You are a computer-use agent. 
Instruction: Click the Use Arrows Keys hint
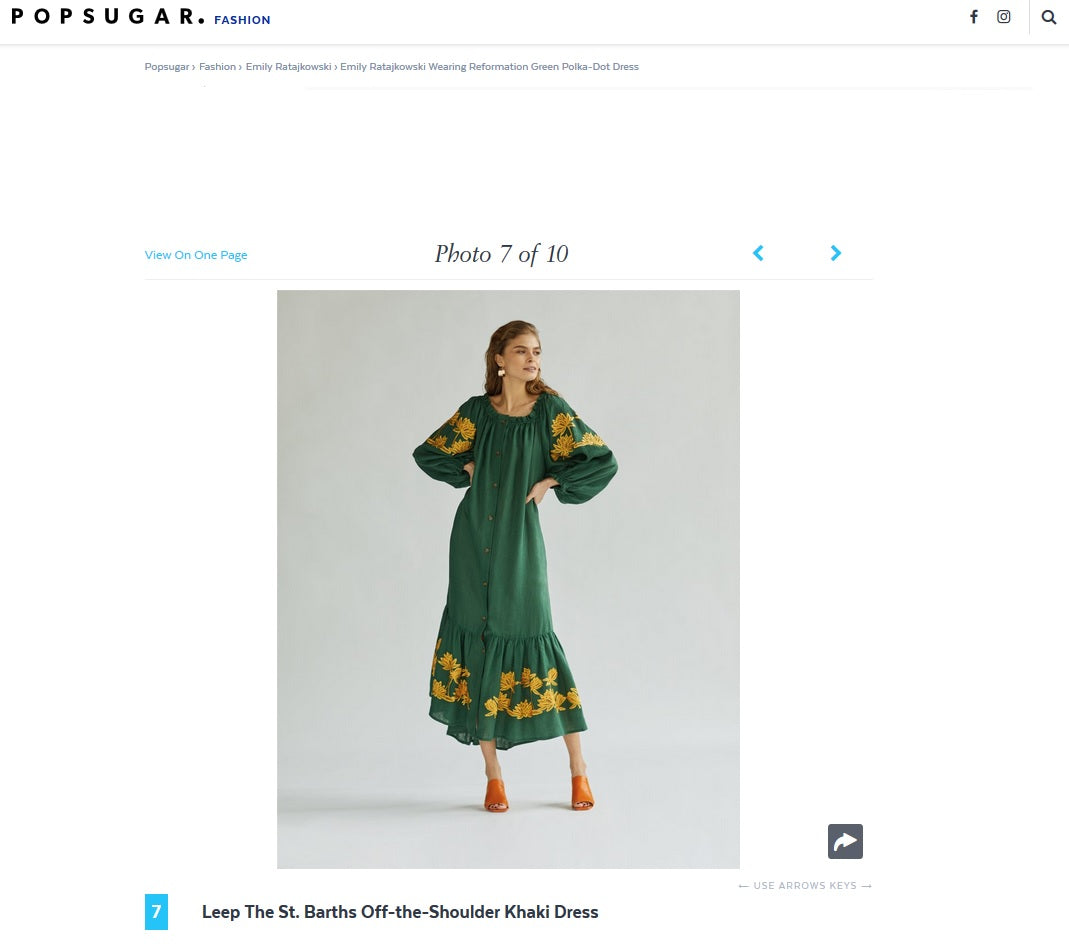pyautogui.click(x=805, y=886)
